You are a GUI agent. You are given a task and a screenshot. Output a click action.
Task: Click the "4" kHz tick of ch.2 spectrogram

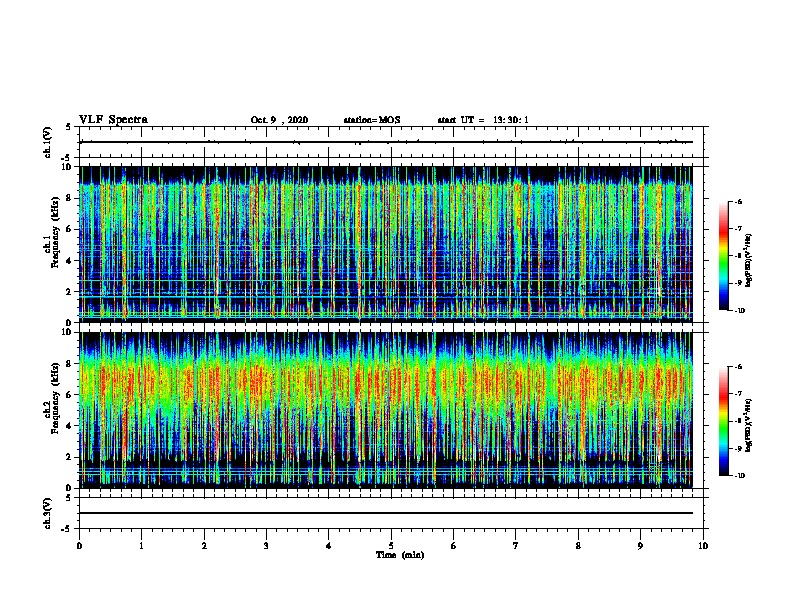click(x=69, y=426)
